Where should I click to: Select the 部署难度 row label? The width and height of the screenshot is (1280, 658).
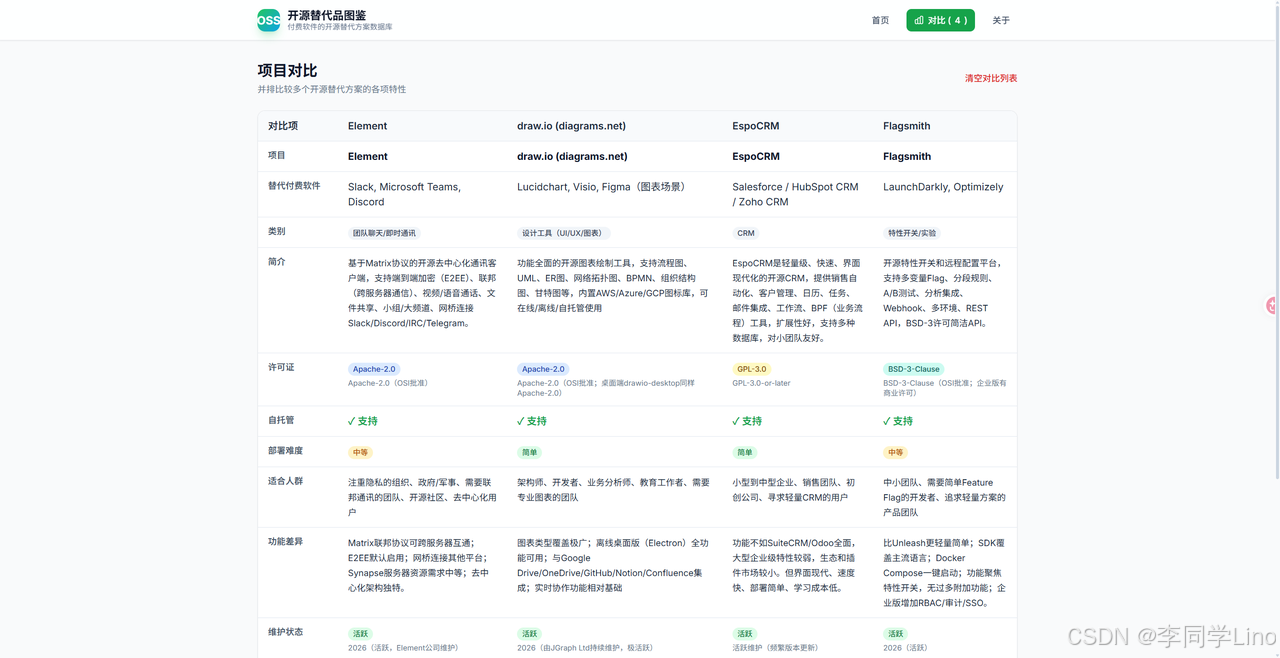[286, 451]
